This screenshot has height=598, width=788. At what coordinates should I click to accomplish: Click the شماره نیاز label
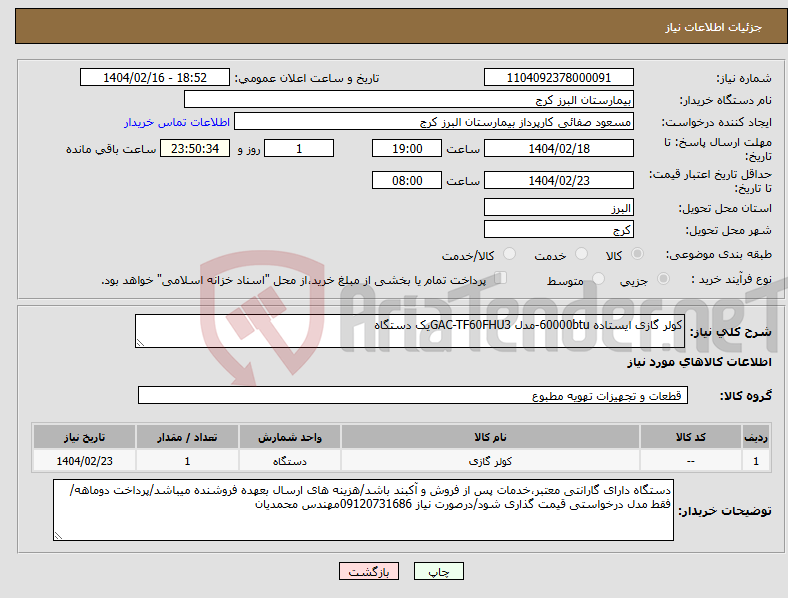click(x=744, y=78)
